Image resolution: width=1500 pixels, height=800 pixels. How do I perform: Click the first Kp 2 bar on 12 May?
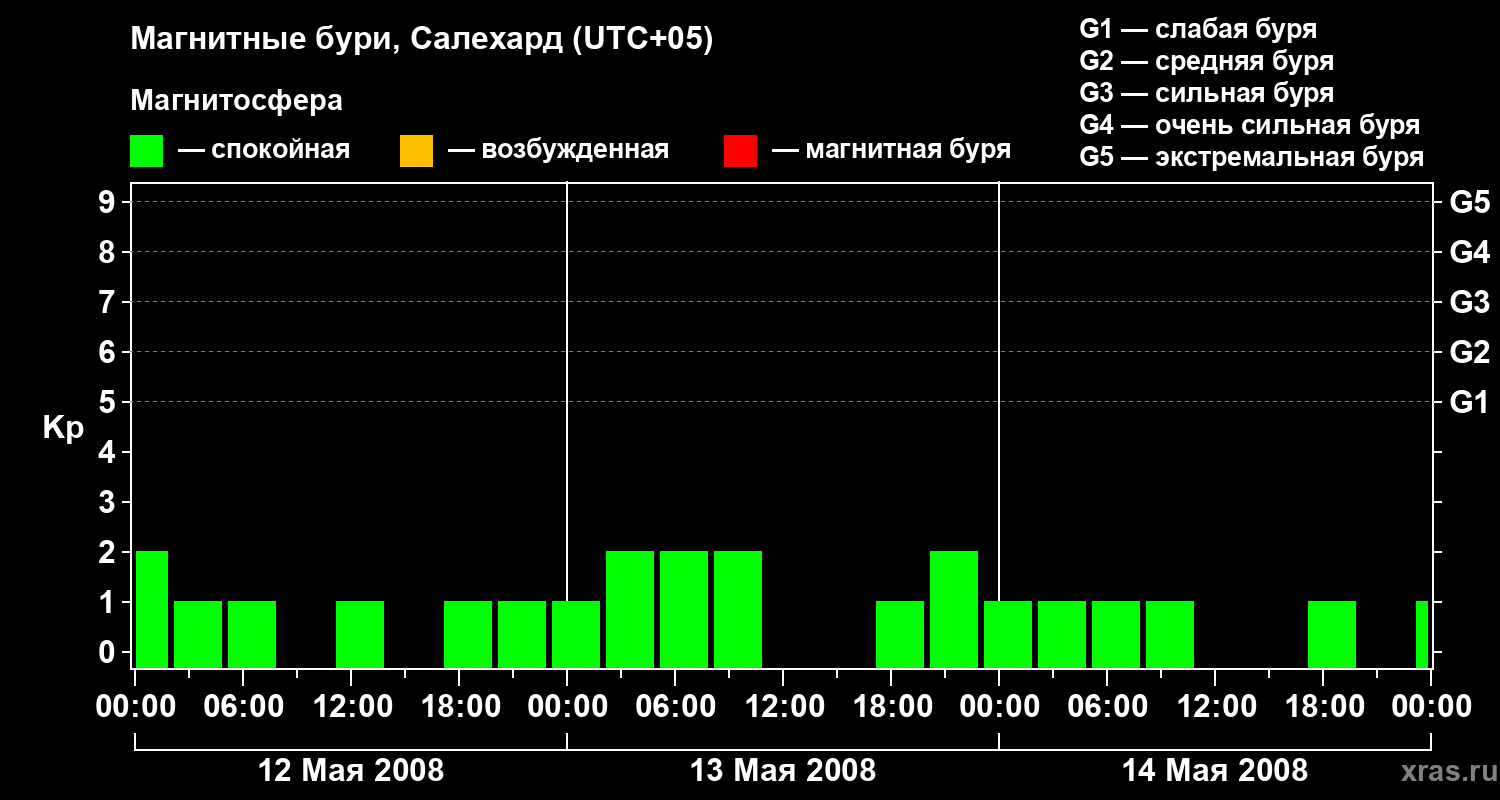point(152,609)
